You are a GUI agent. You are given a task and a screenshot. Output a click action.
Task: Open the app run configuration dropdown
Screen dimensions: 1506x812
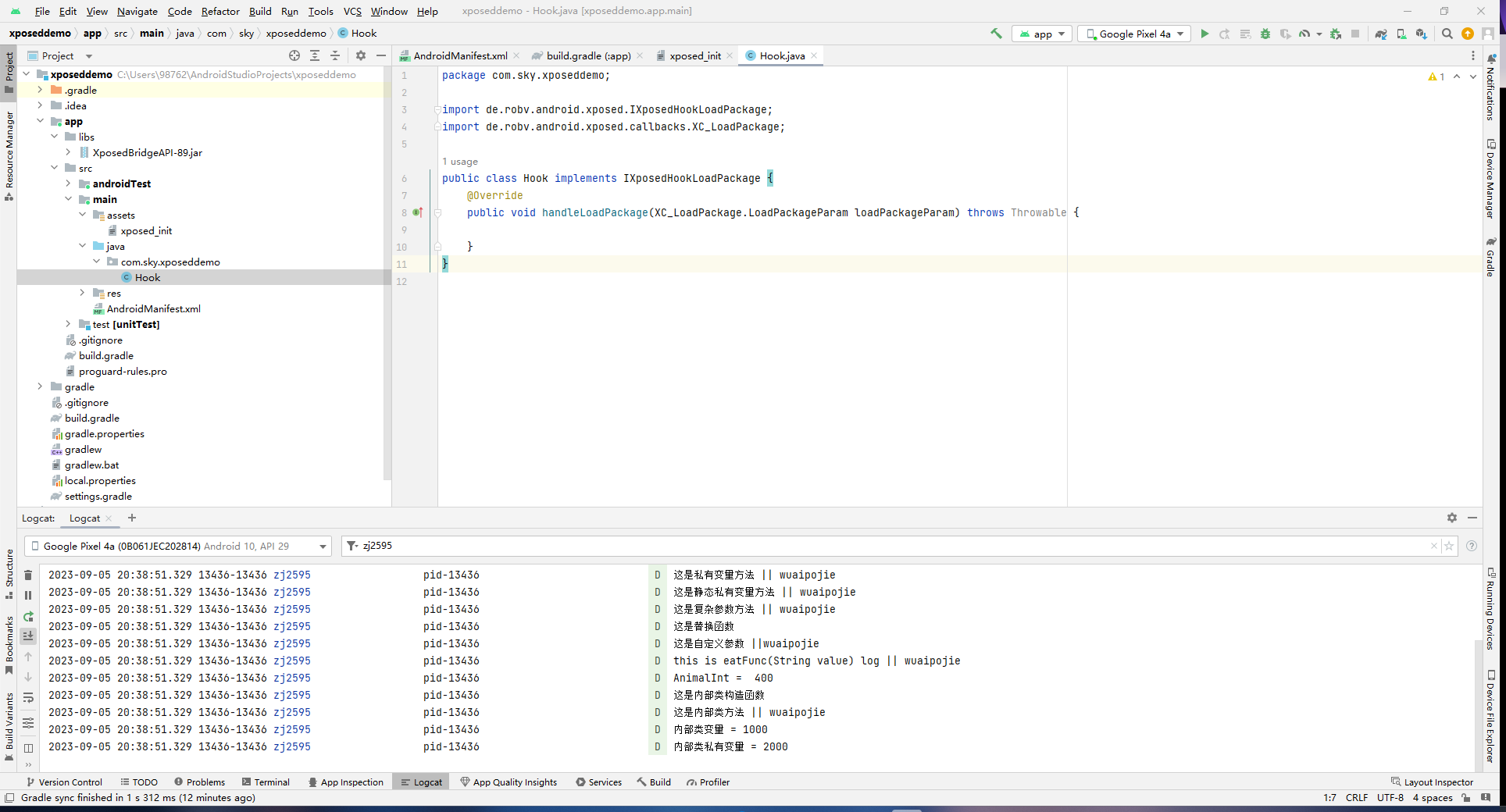pyautogui.click(x=1043, y=34)
